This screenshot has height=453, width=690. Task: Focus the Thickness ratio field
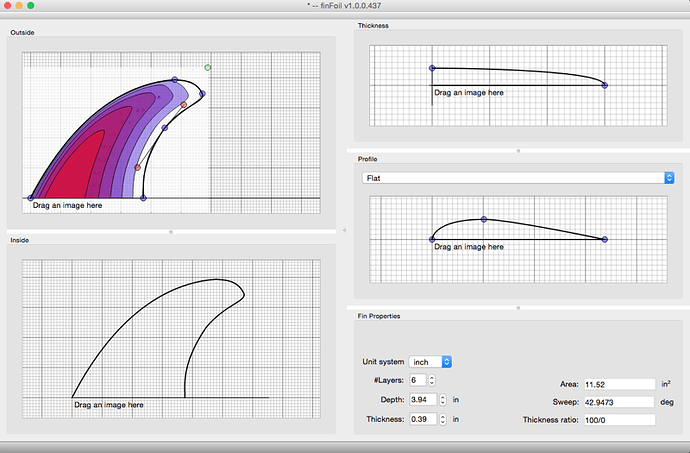[x=620, y=420]
